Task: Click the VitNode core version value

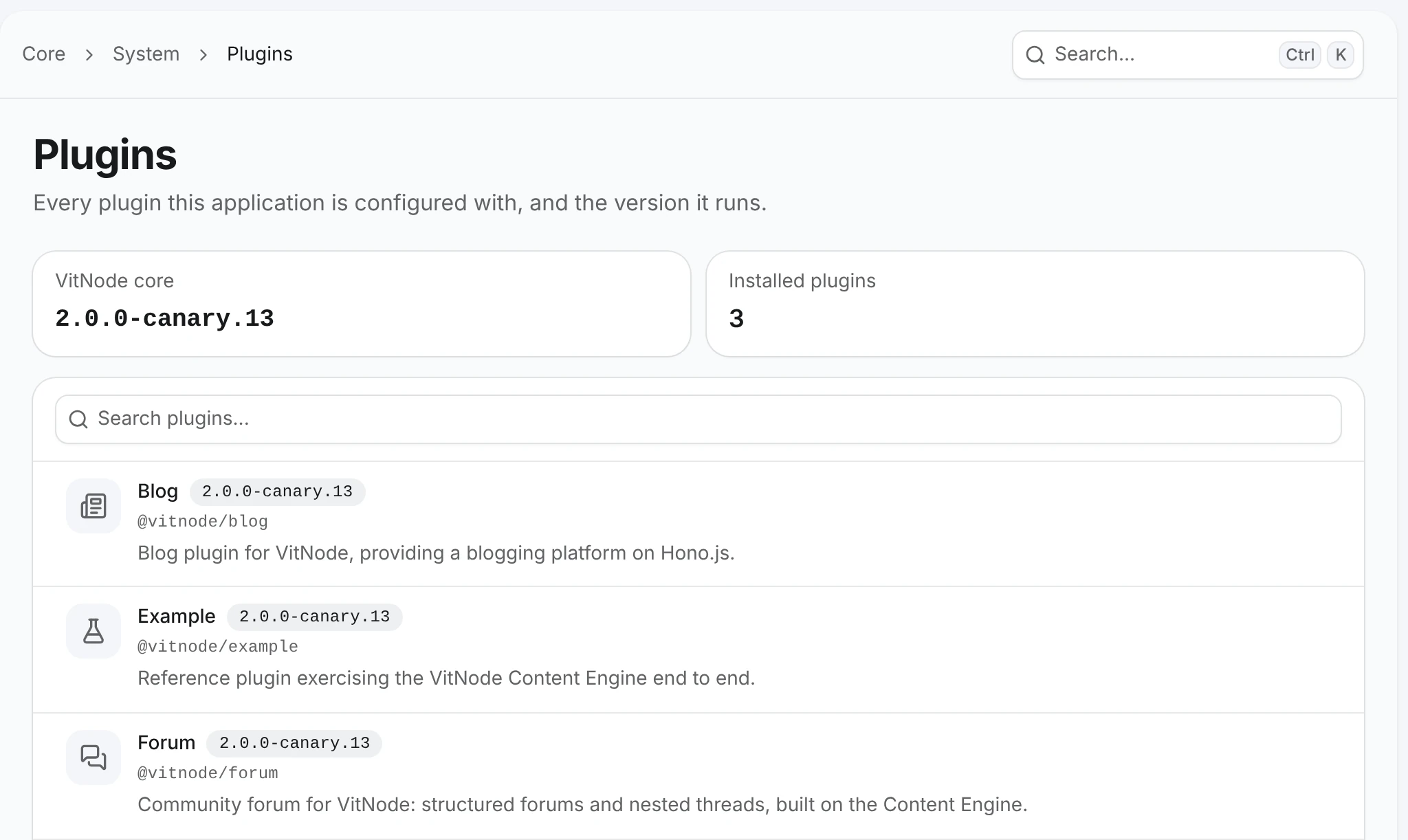Action: [x=164, y=319]
